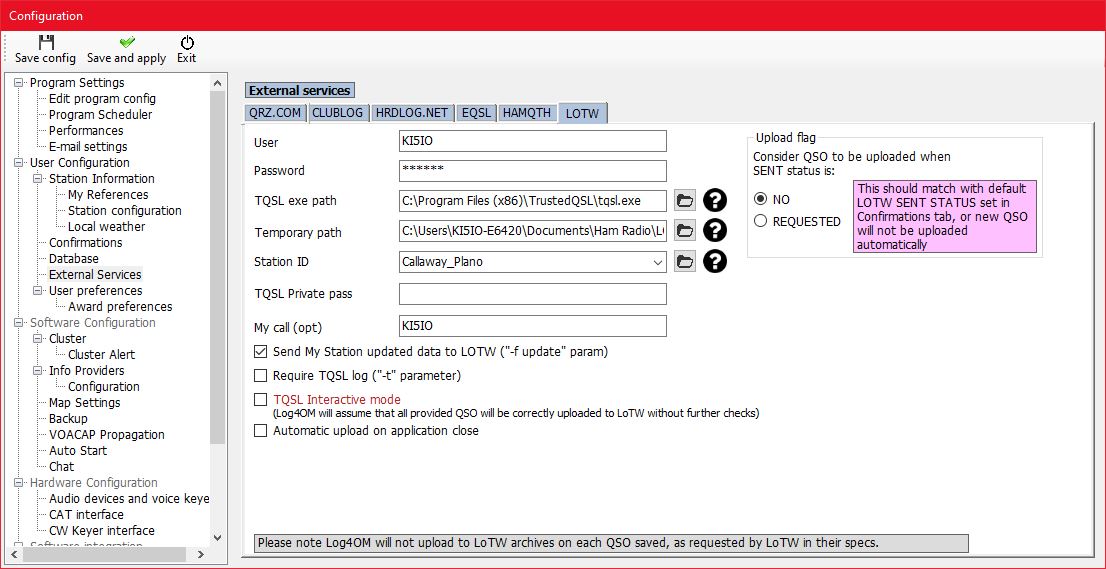This screenshot has height=569, width=1106.
Task: Open Cluster Alert in tree
Action: 102,355
